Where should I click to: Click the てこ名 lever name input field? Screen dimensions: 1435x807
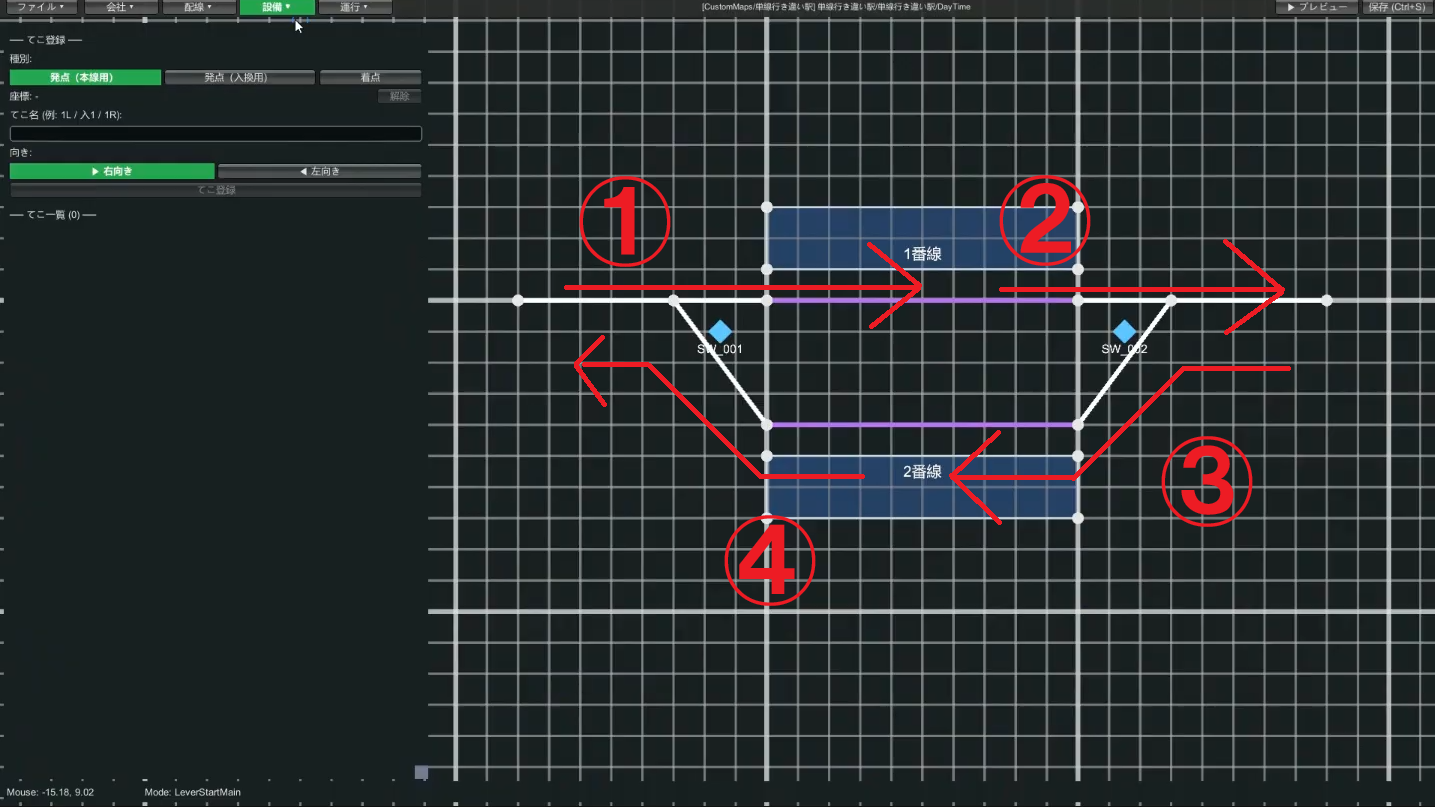[x=216, y=133]
